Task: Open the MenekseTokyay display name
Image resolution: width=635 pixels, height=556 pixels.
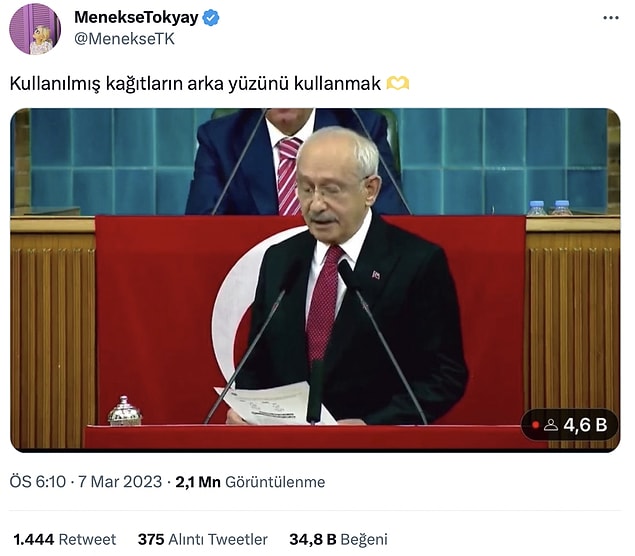Action: coord(136,17)
